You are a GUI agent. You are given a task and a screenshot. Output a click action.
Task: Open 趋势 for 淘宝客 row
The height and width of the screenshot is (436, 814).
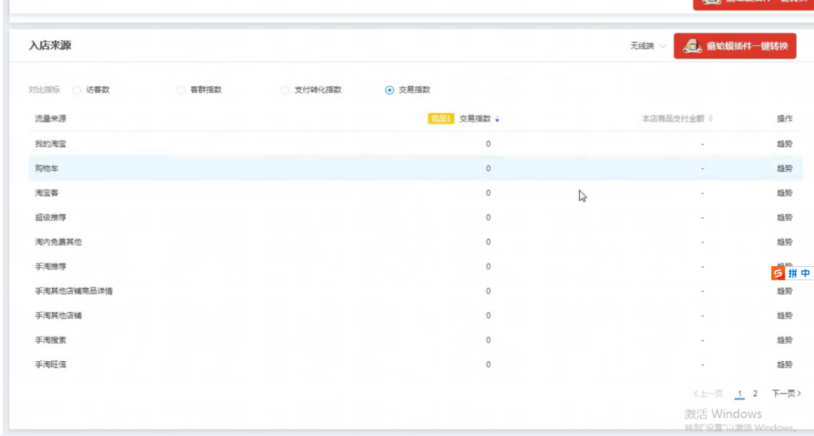coord(784,193)
